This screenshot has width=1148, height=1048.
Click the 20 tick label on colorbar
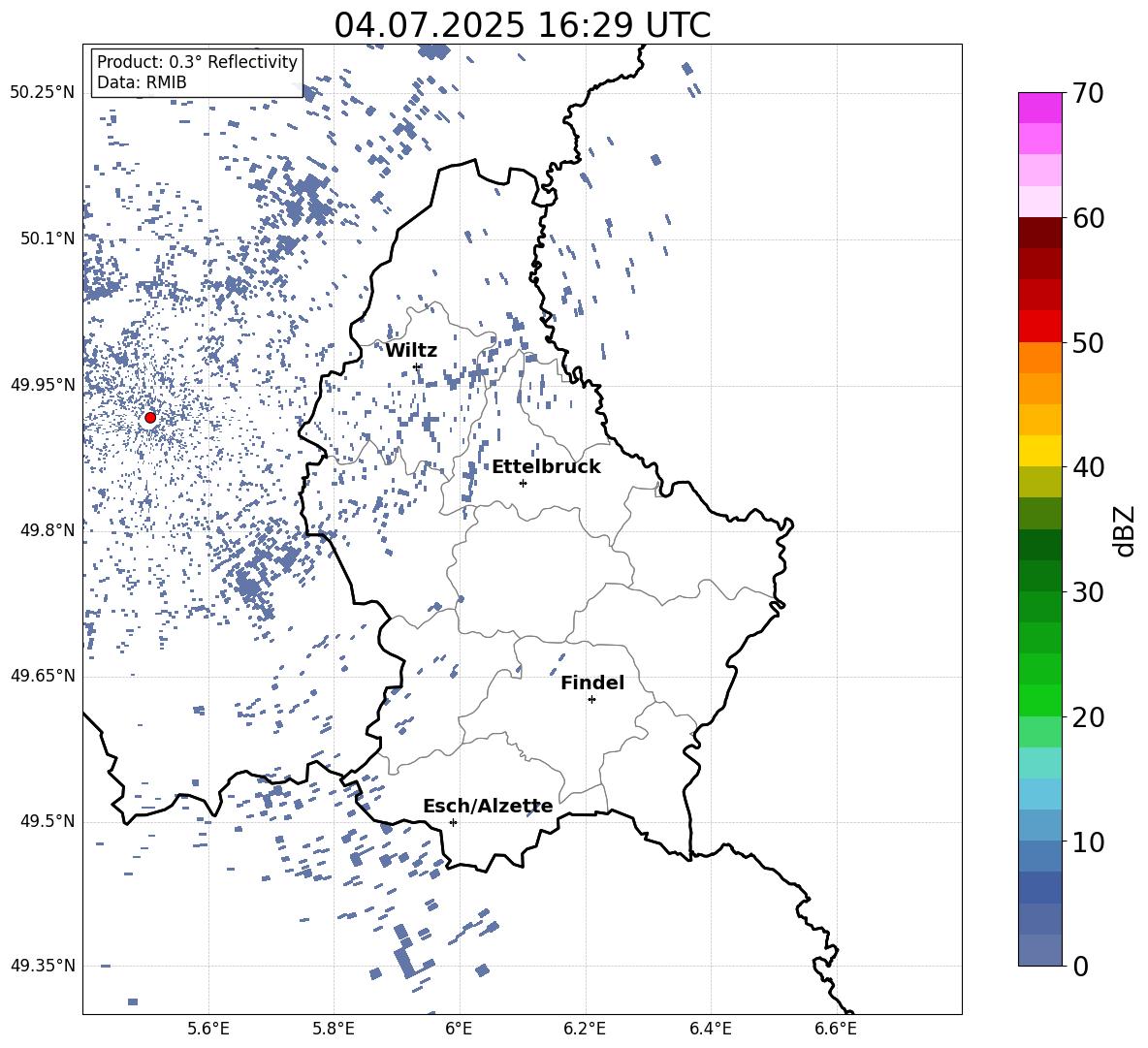click(1089, 717)
